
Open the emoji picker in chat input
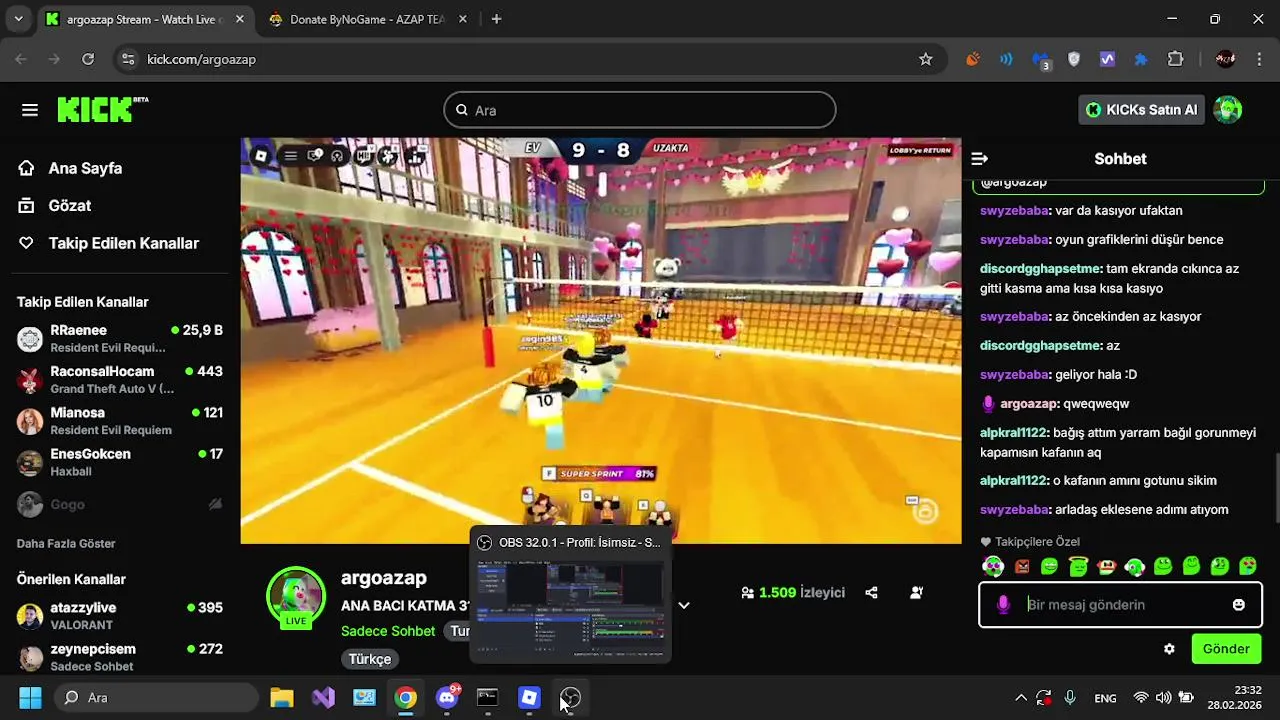(x=1239, y=605)
